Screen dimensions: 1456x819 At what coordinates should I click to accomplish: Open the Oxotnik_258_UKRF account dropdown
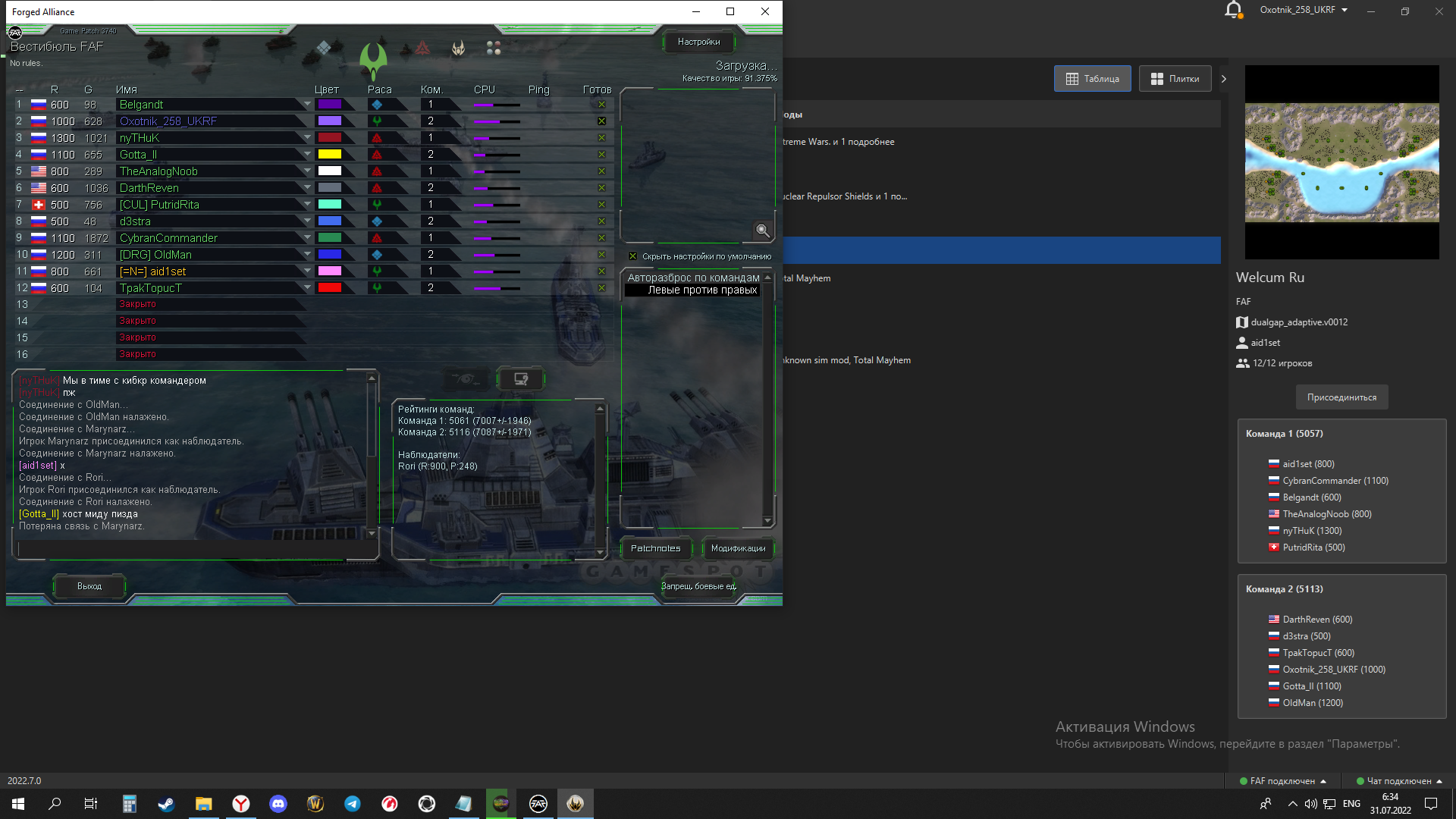point(1304,10)
